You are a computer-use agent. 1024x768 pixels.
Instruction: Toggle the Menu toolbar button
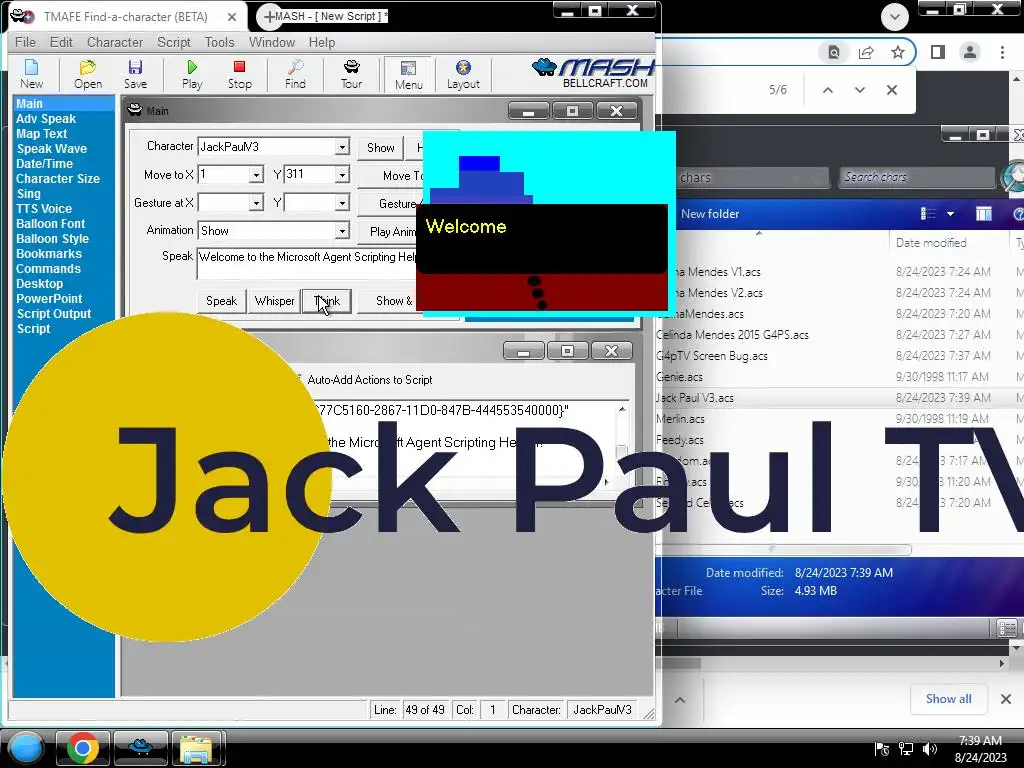tap(409, 74)
